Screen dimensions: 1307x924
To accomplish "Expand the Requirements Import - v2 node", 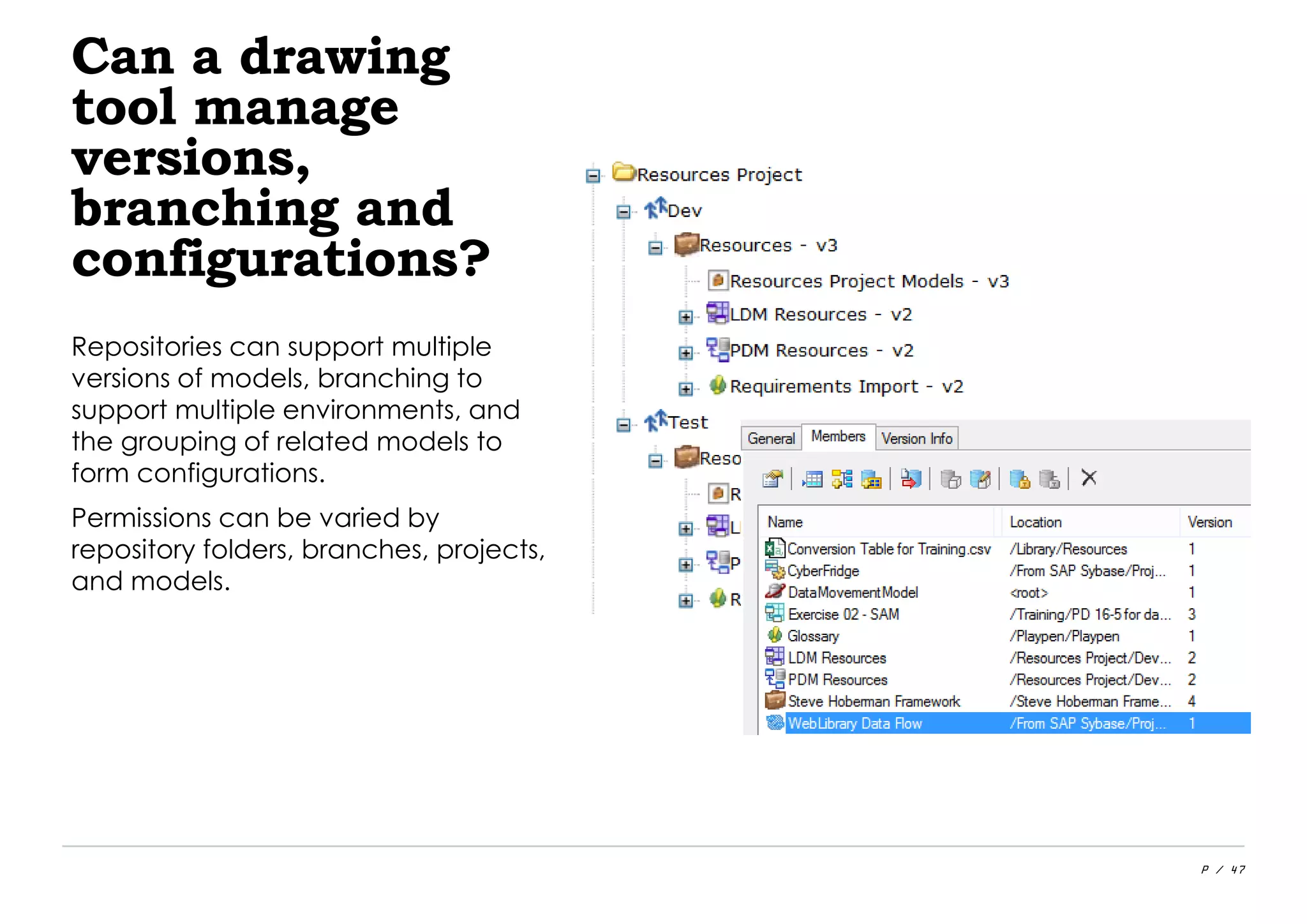I will pos(686,389).
